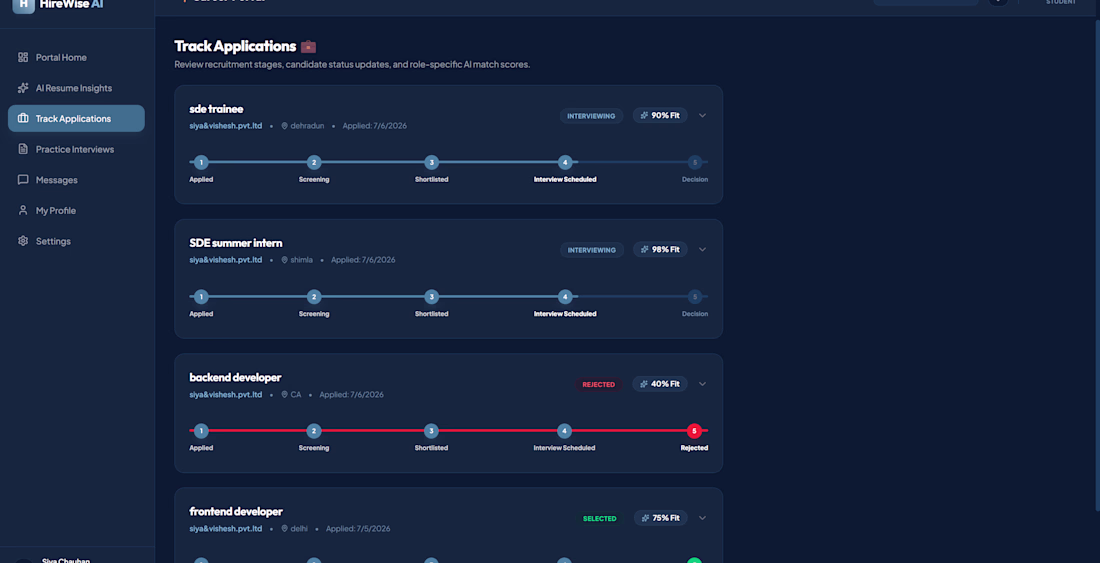Screen dimensions: 1100x563
Task: Open company link under sde trainee
Action: (x=226, y=126)
